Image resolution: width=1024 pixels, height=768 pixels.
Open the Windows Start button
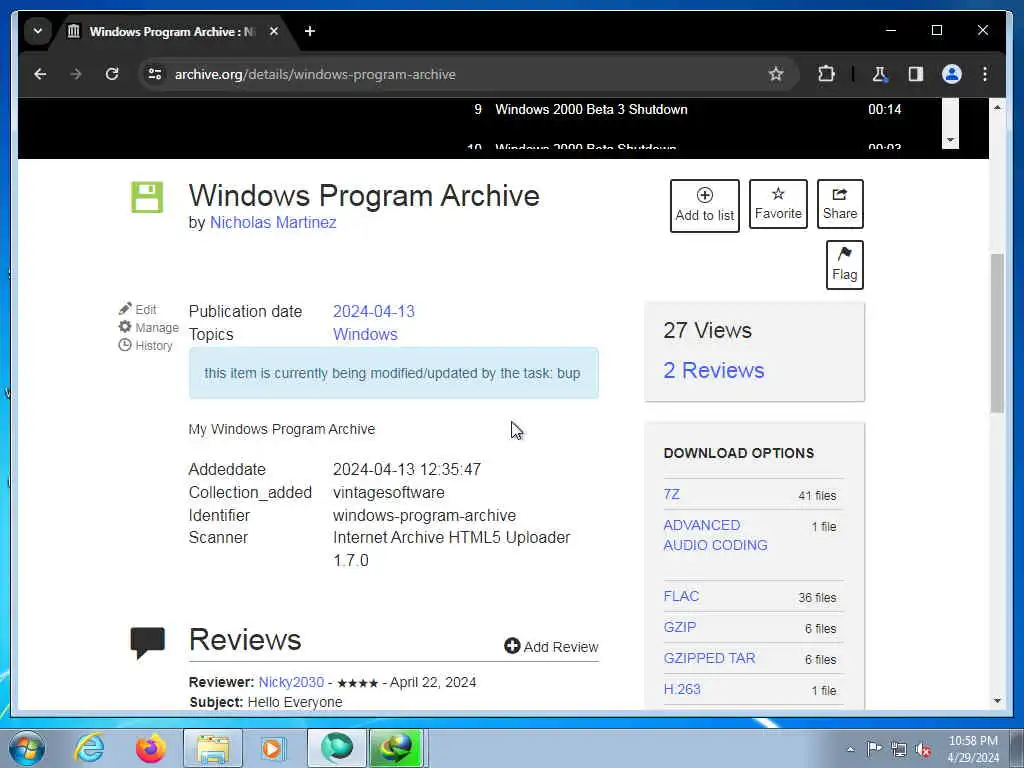27,748
